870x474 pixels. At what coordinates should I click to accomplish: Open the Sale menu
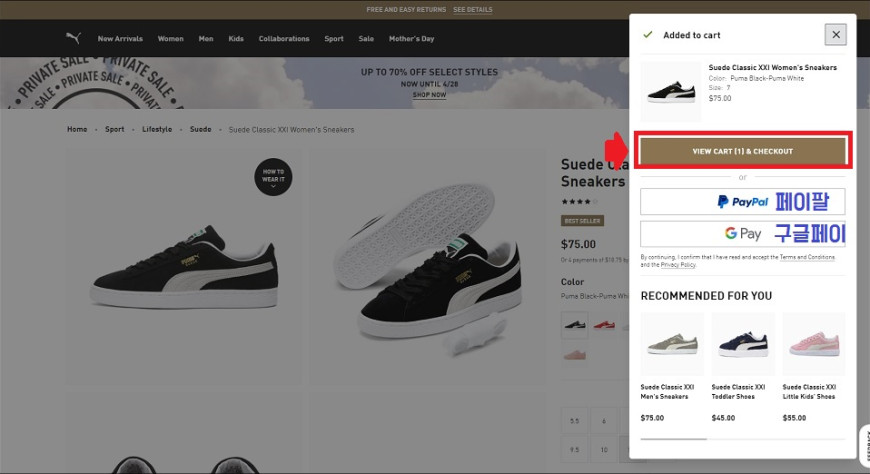click(x=366, y=39)
